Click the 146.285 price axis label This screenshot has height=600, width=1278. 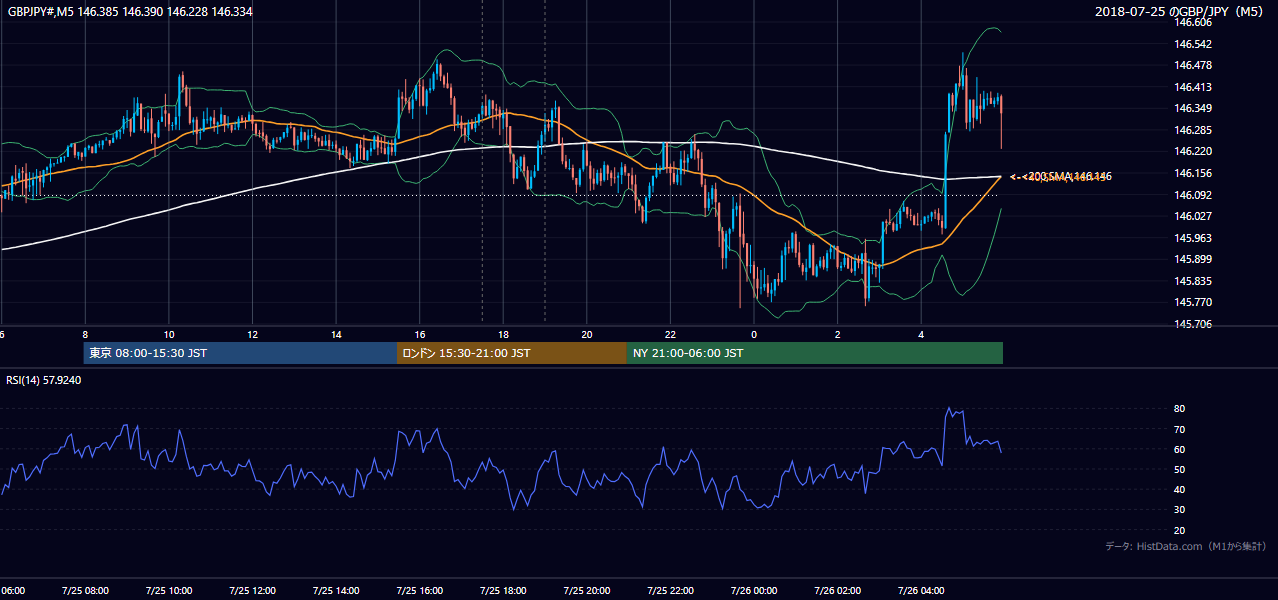pos(1193,130)
